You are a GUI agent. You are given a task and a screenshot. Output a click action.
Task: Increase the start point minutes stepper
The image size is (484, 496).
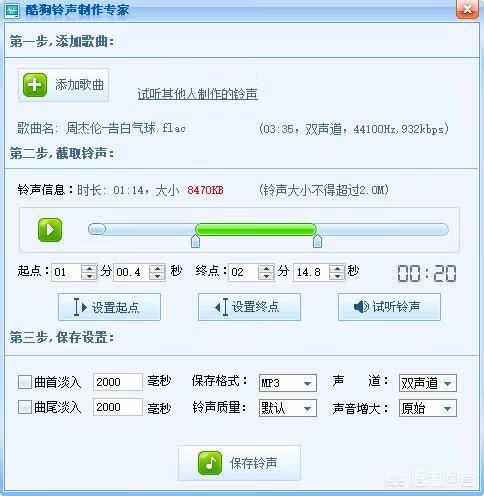coord(89,269)
